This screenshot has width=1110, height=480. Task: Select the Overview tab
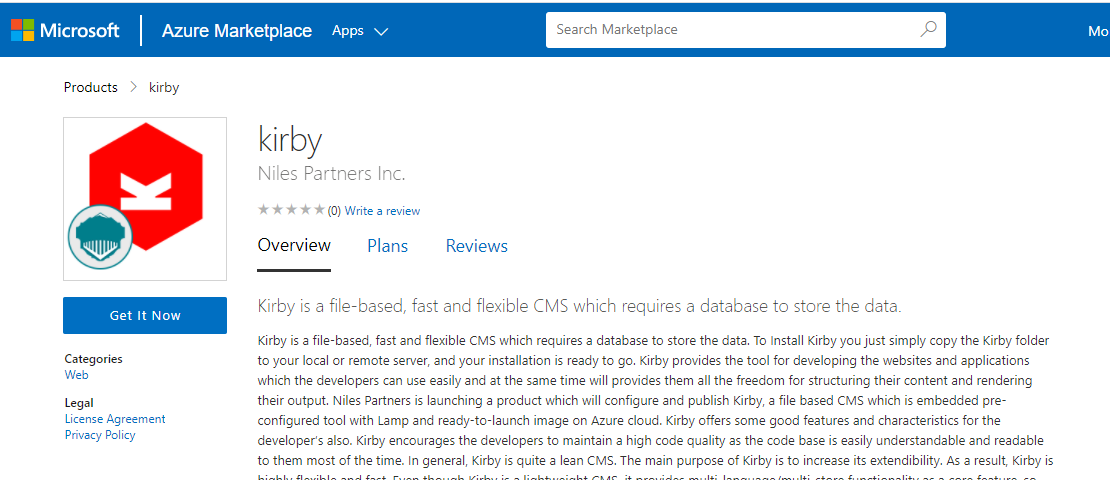tap(294, 246)
